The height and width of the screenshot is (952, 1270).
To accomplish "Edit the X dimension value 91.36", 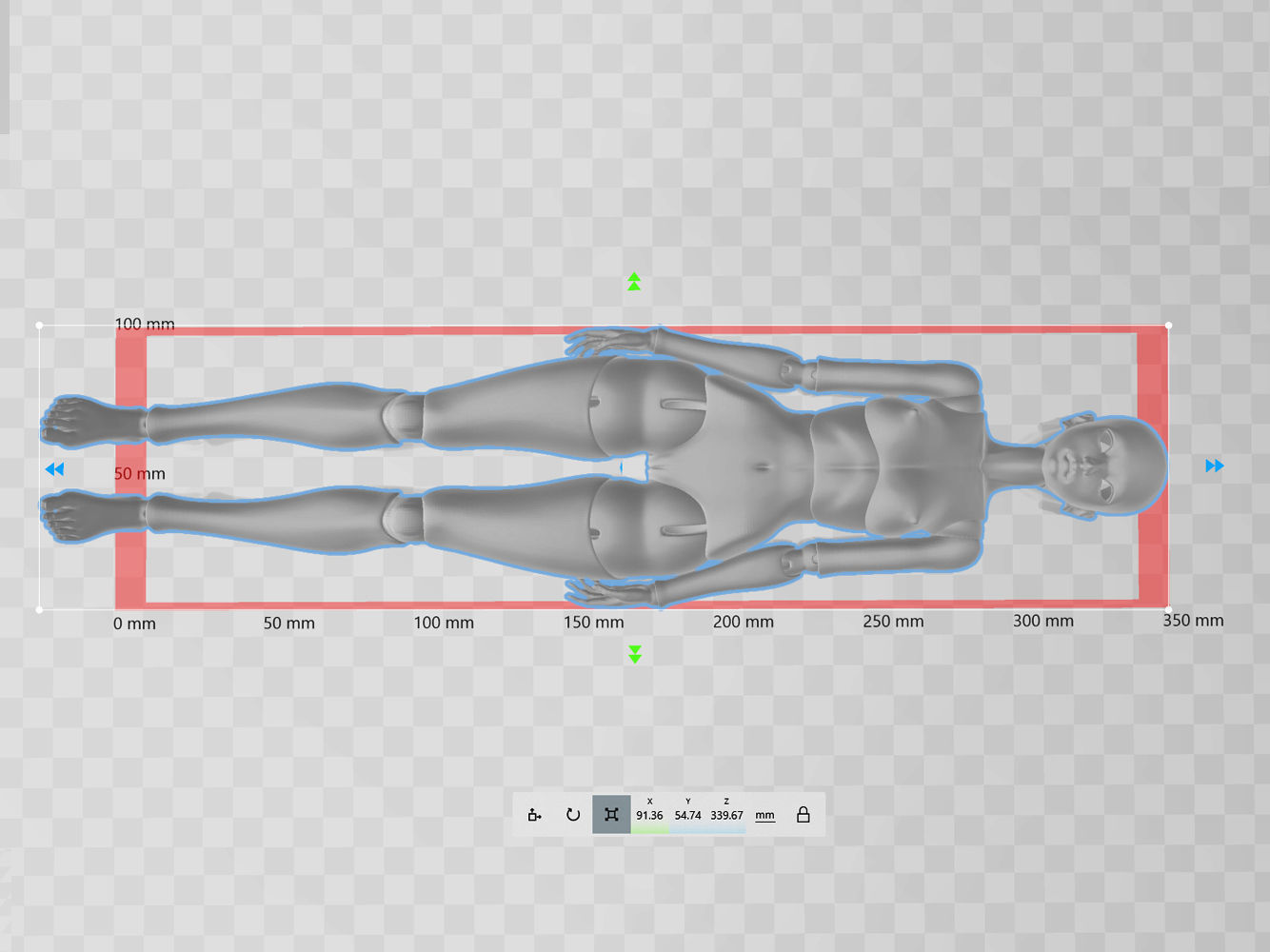I will point(649,816).
